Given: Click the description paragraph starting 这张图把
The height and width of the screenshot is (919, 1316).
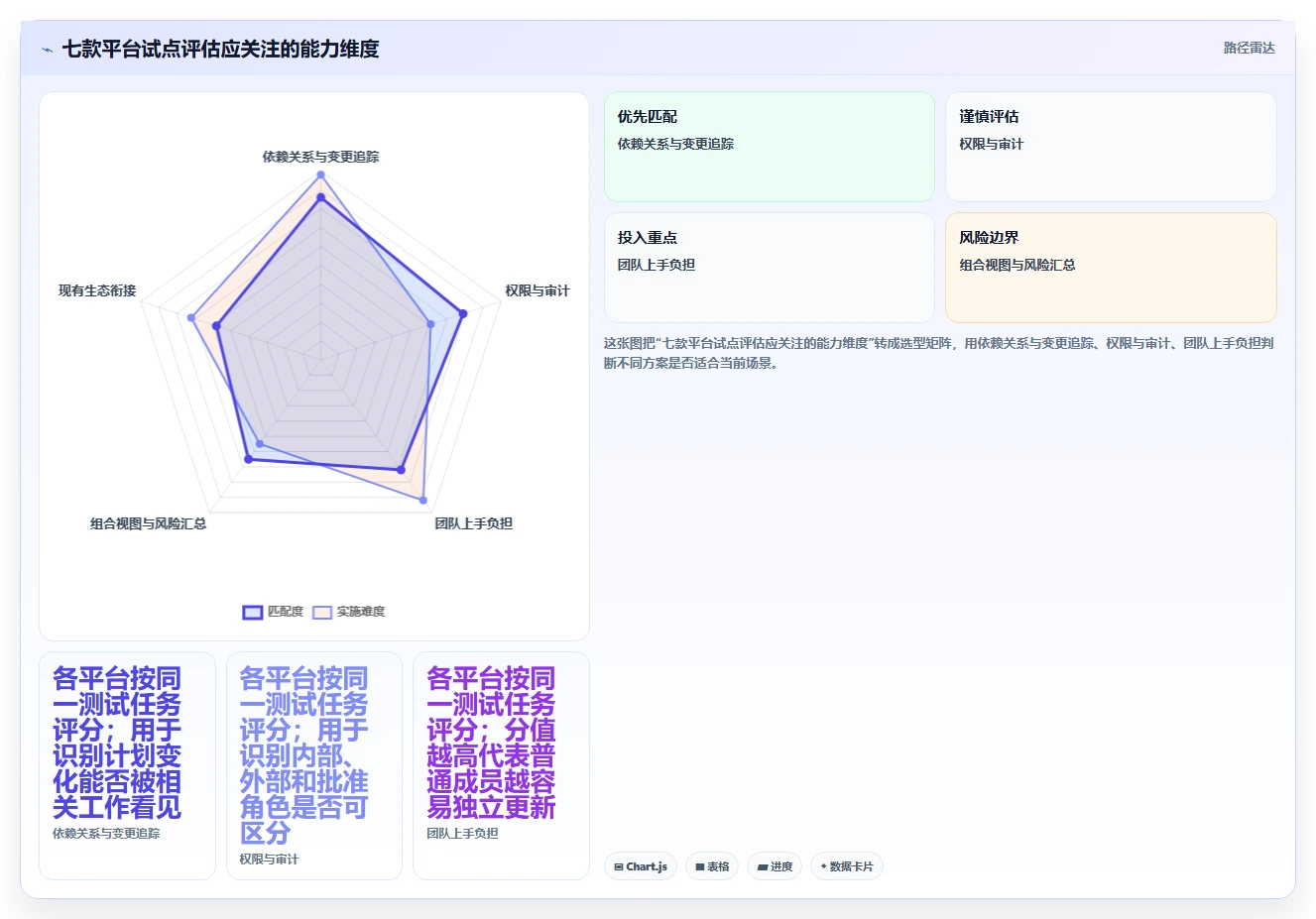Looking at the screenshot, I should 939,353.
